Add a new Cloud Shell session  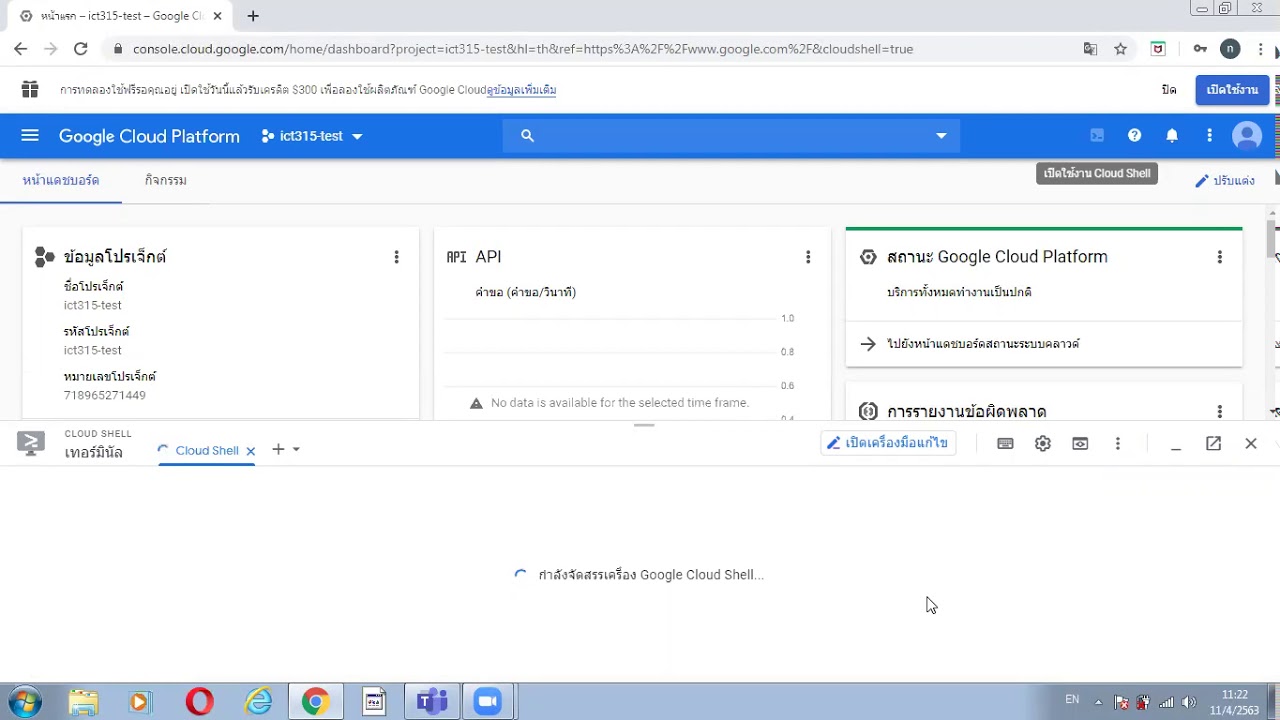pos(278,449)
